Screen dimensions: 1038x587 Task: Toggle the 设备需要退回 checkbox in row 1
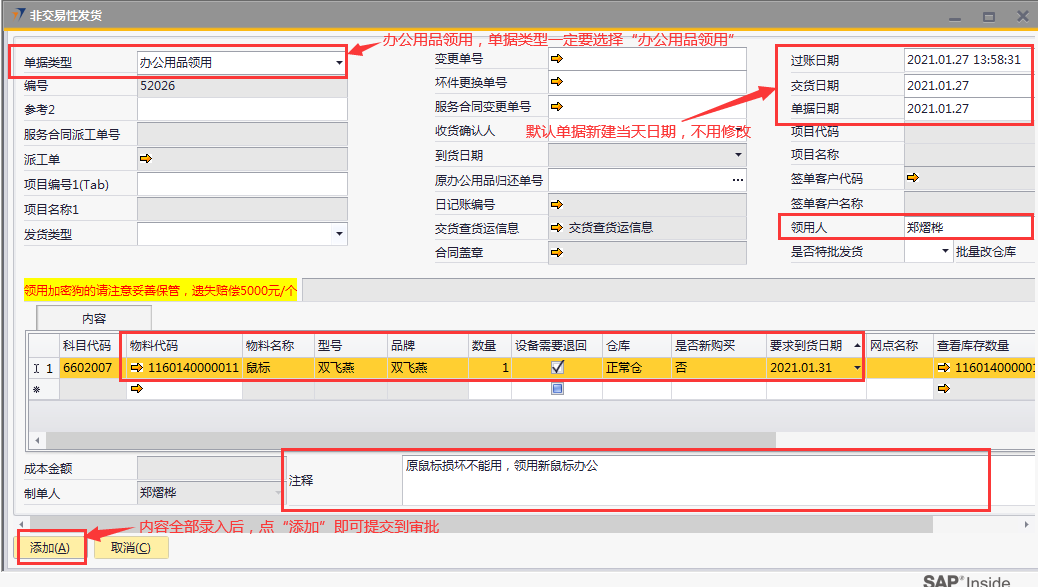[x=557, y=367]
